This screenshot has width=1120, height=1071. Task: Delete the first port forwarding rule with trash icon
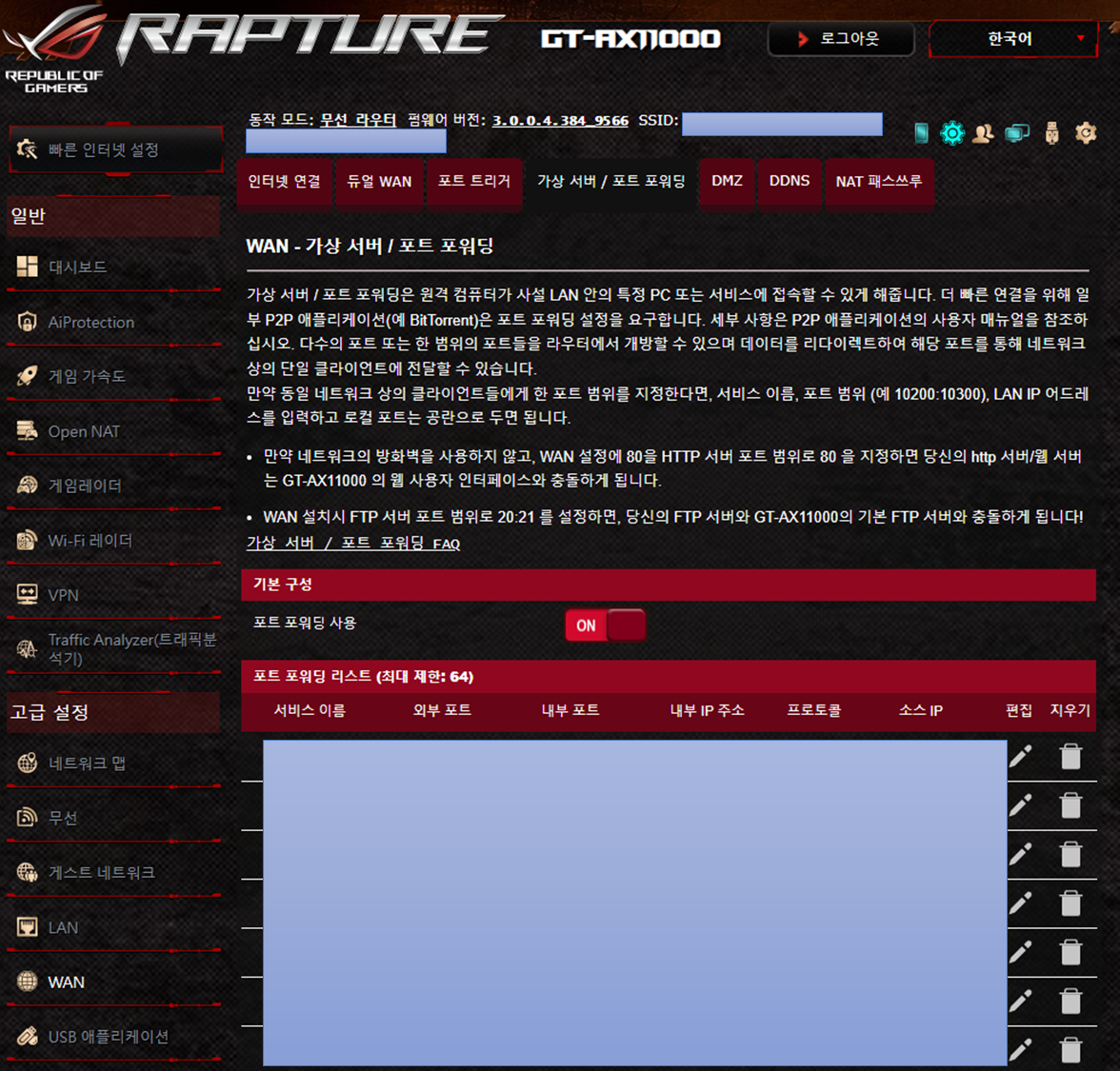pyautogui.click(x=1070, y=755)
